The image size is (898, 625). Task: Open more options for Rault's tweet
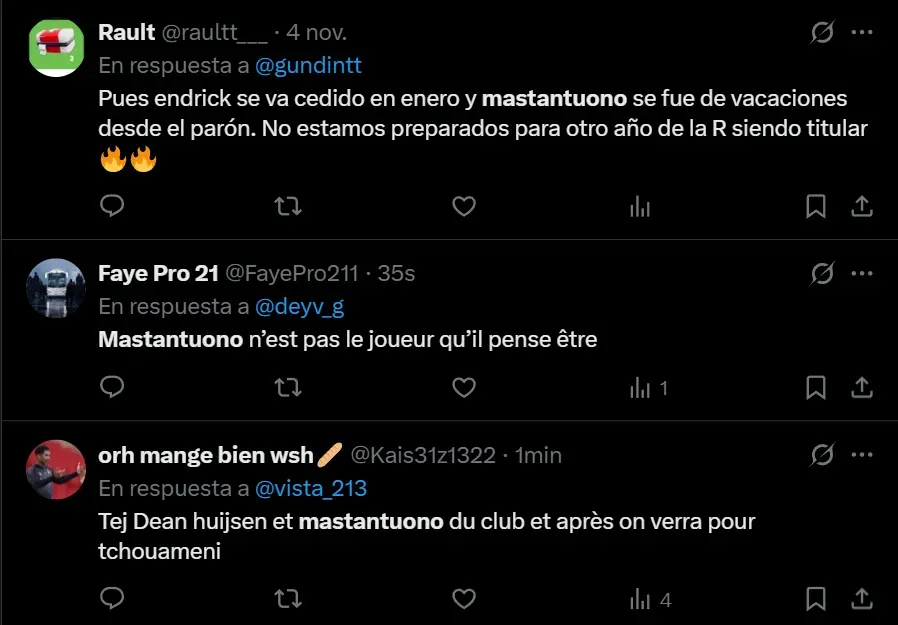pyautogui.click(x=862, y=33)
